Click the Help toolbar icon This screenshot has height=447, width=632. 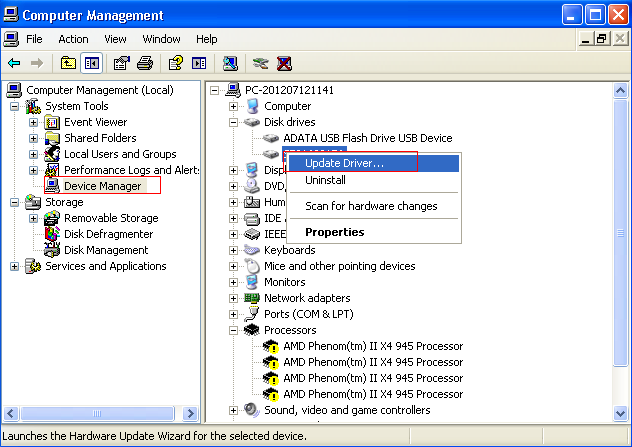[175, 64]
